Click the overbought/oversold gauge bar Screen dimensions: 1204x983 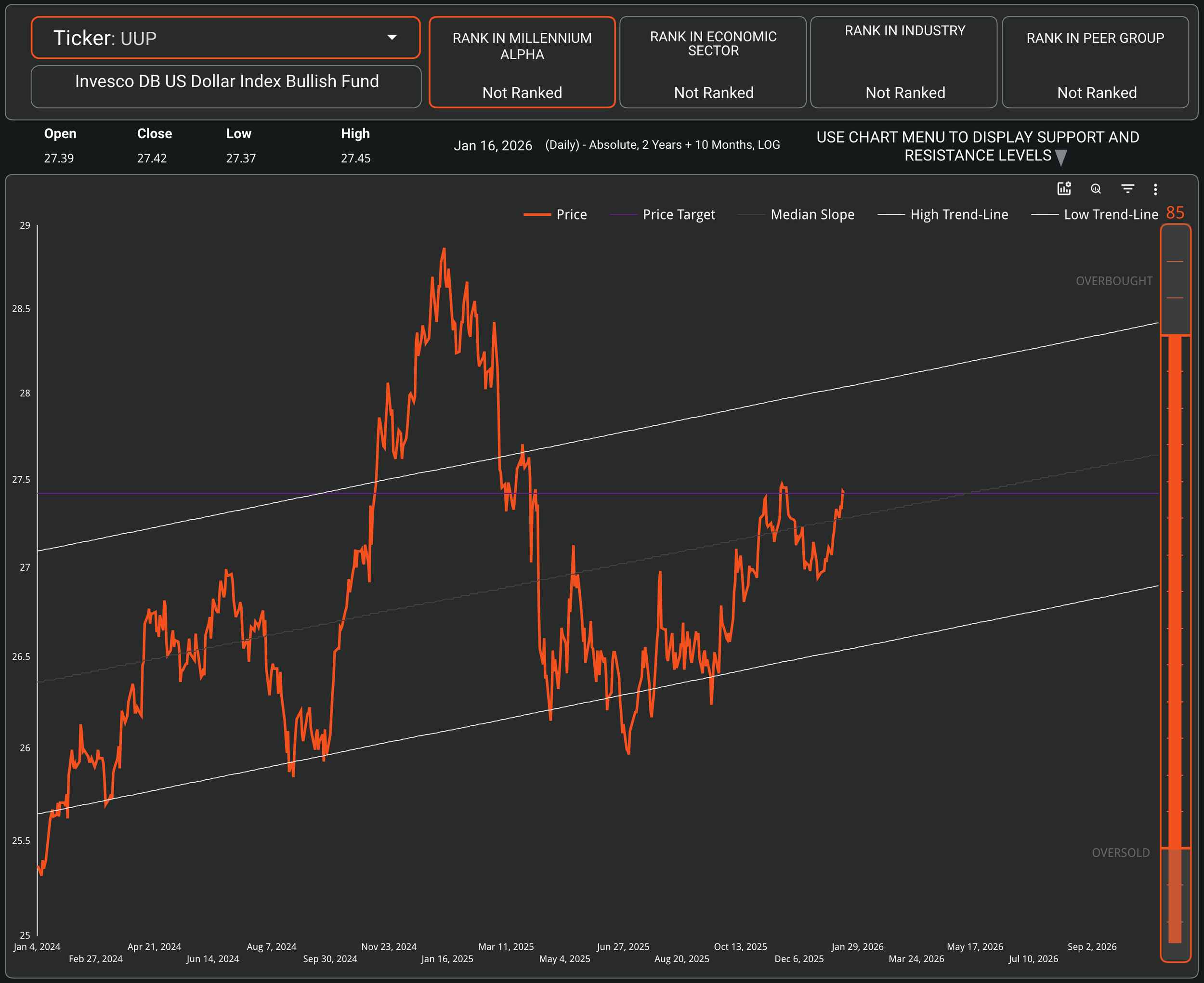point(1175,592)
